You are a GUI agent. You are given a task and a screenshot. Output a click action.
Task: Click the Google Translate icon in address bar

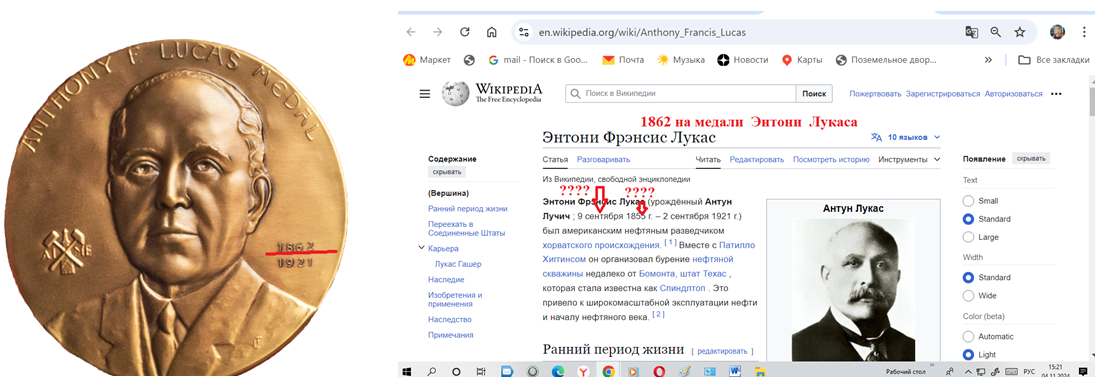click(971, 32)
